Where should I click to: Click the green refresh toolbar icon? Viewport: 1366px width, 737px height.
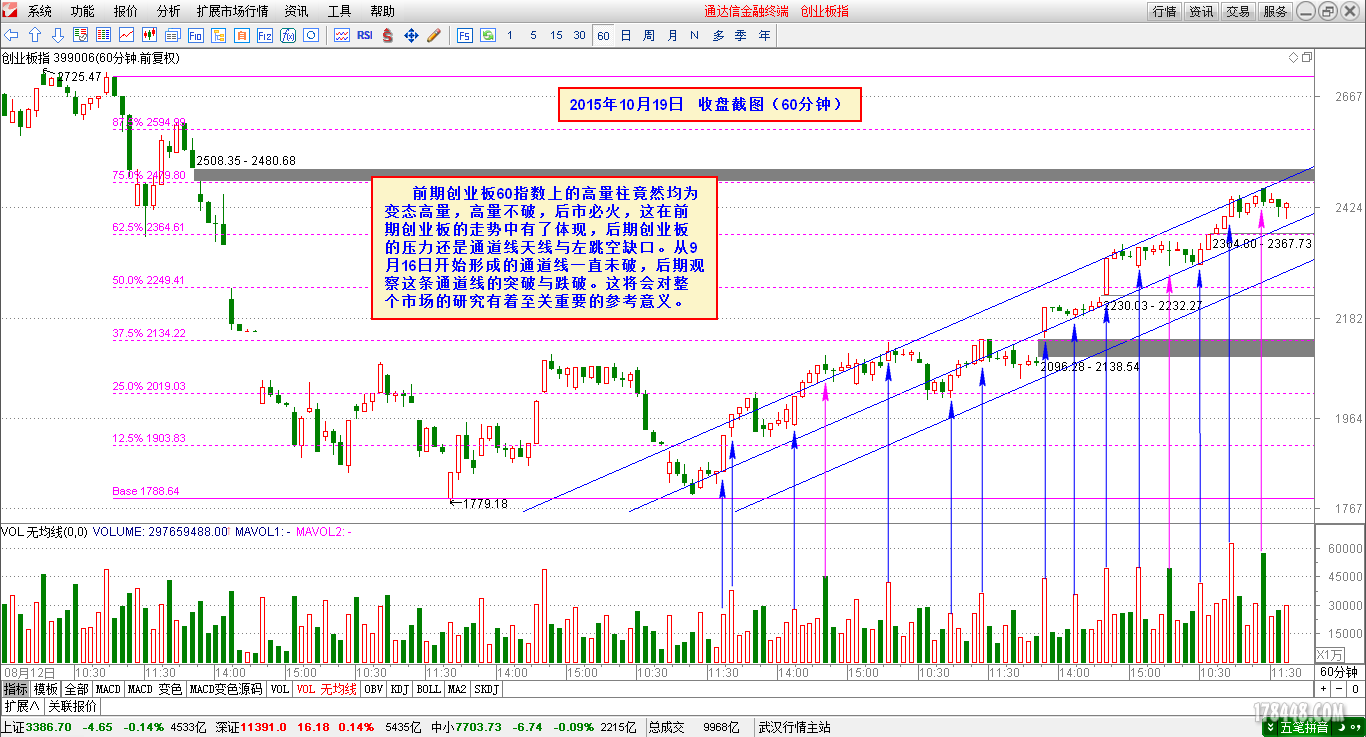(487, 35)
